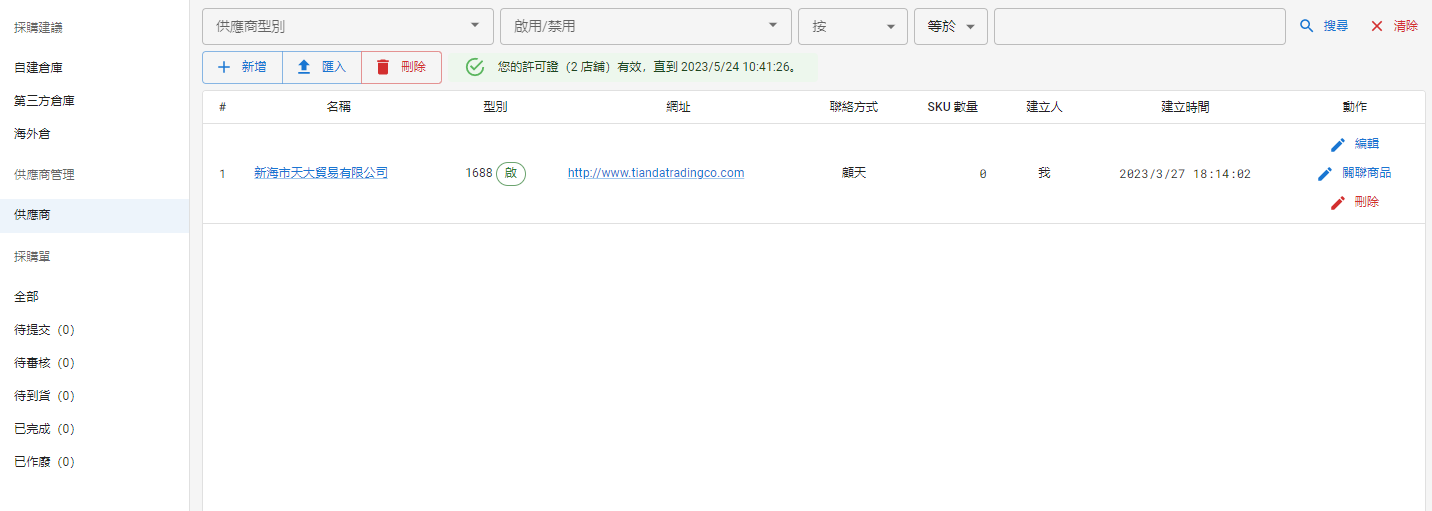Click the 型別 column header

[x=495, y=107]
